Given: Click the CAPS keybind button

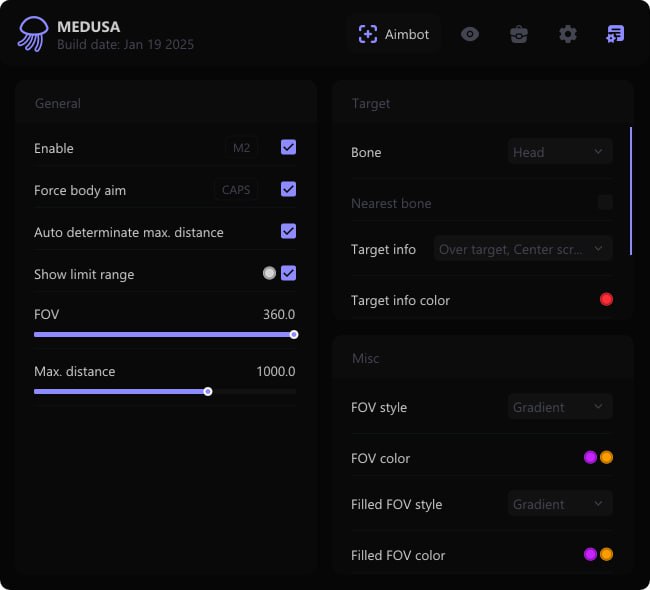Looking at the screenshot, I should click(x=236, y=190).
